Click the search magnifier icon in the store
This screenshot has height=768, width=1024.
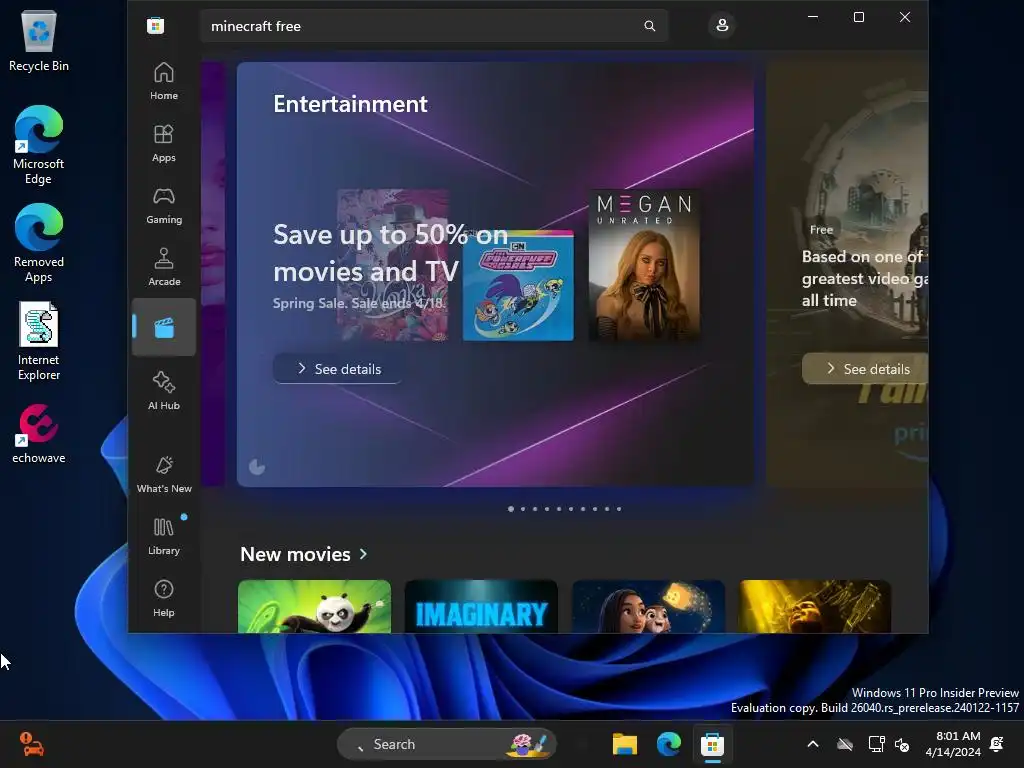[649, 26]
